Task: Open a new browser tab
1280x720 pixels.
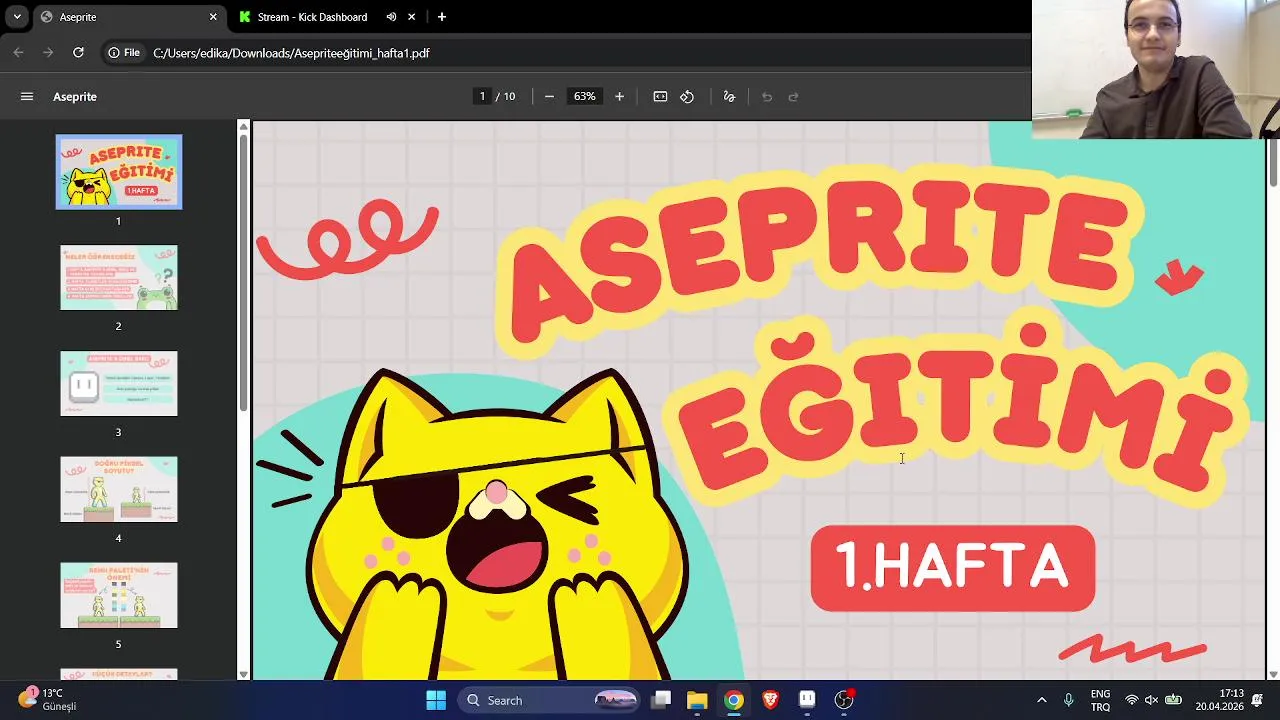Action: point(442,17)
